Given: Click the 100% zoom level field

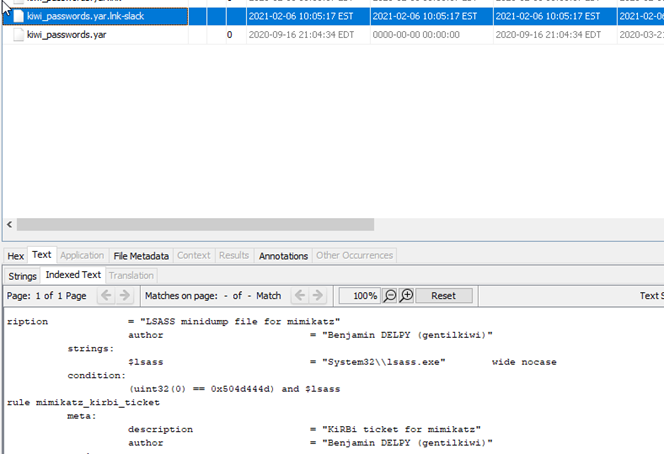Looking at the screenshot, I should coord(359,296).
